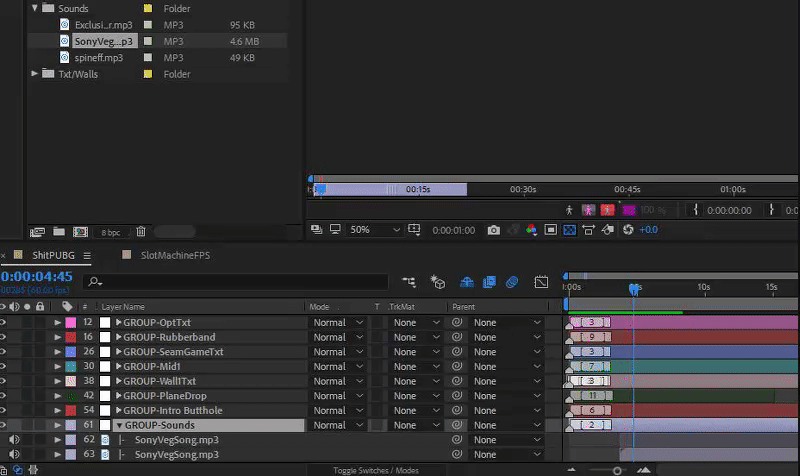800x476 pixels.
Task: Delete selected item with trash icon
Action: coord(141,232)
